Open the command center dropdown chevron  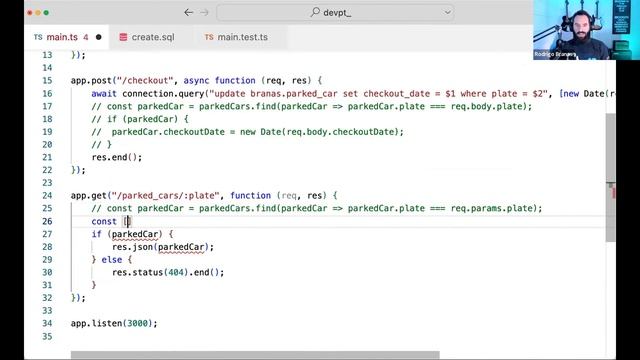tap(447, 13)
